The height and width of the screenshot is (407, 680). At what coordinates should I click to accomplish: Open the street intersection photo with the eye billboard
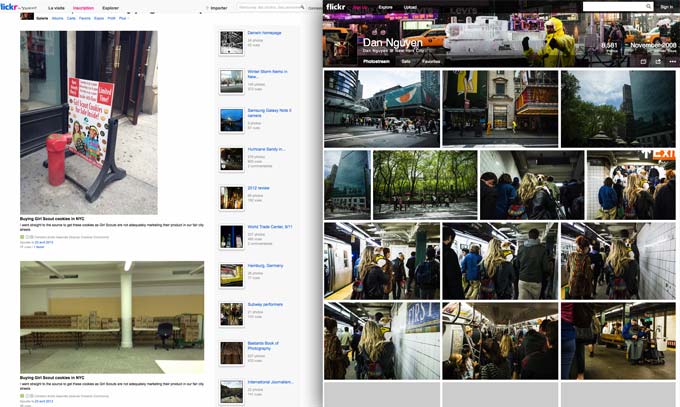point(382,109)
